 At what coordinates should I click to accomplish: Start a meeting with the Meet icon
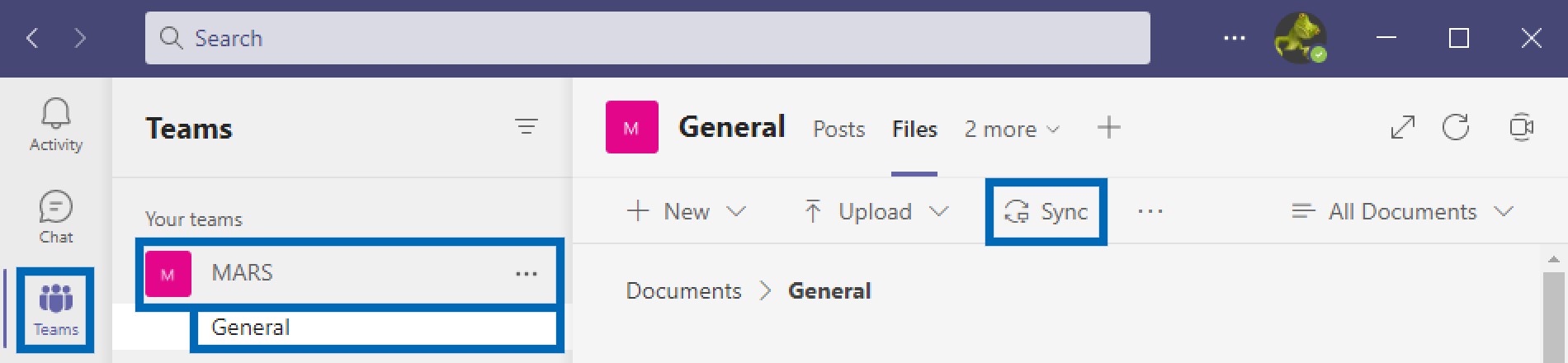point(1521,127)
